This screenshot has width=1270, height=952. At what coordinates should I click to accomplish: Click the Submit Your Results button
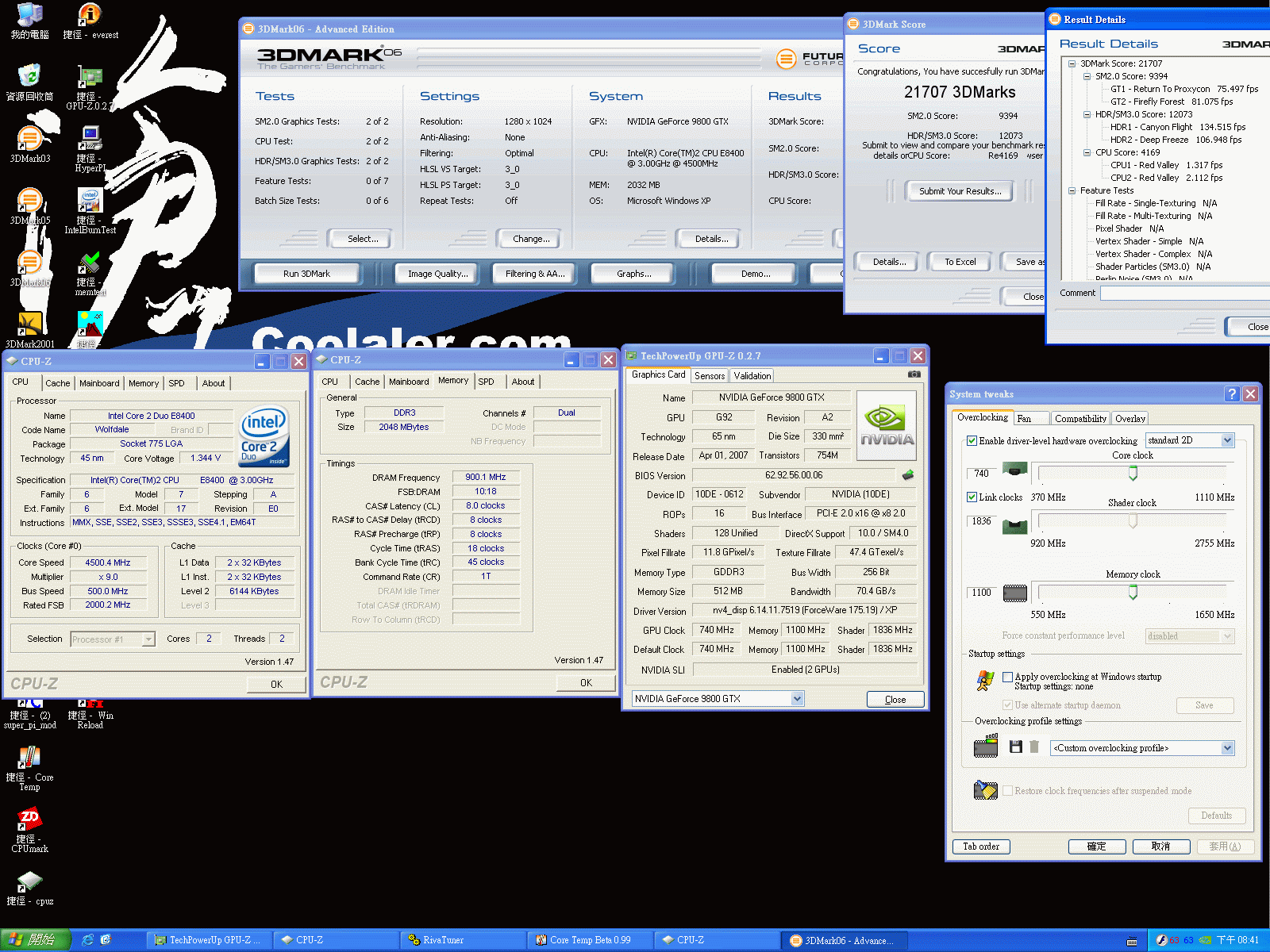(x=960, y=191)
